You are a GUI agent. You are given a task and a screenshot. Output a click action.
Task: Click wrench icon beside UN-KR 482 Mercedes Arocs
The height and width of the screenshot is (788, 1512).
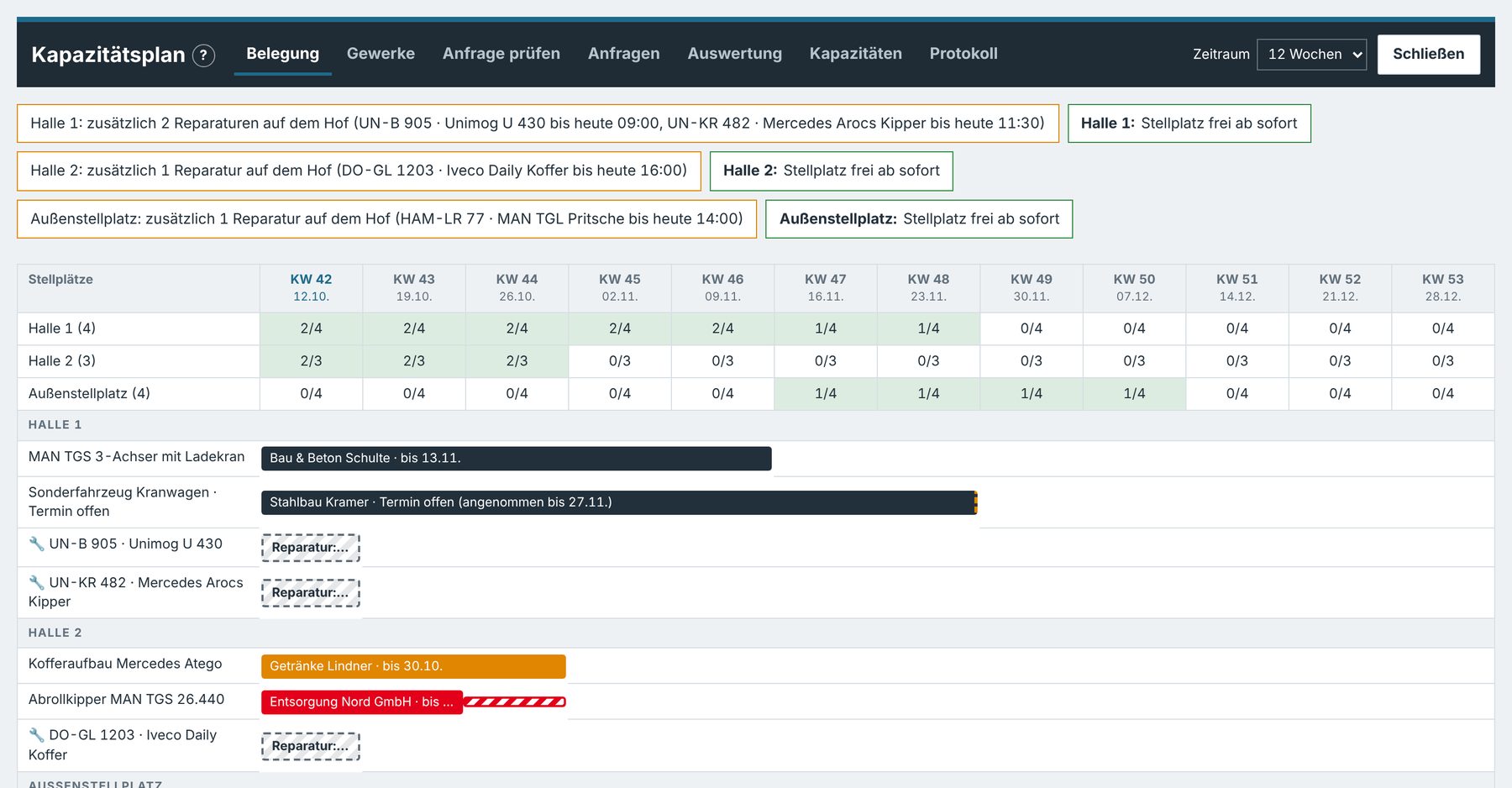click(x=36, y=582)
